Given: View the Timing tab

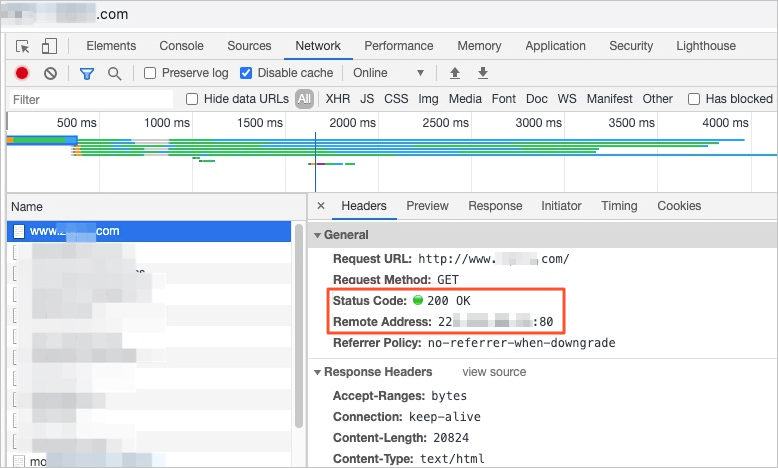Looking at the screenshot, I should 619,205.
